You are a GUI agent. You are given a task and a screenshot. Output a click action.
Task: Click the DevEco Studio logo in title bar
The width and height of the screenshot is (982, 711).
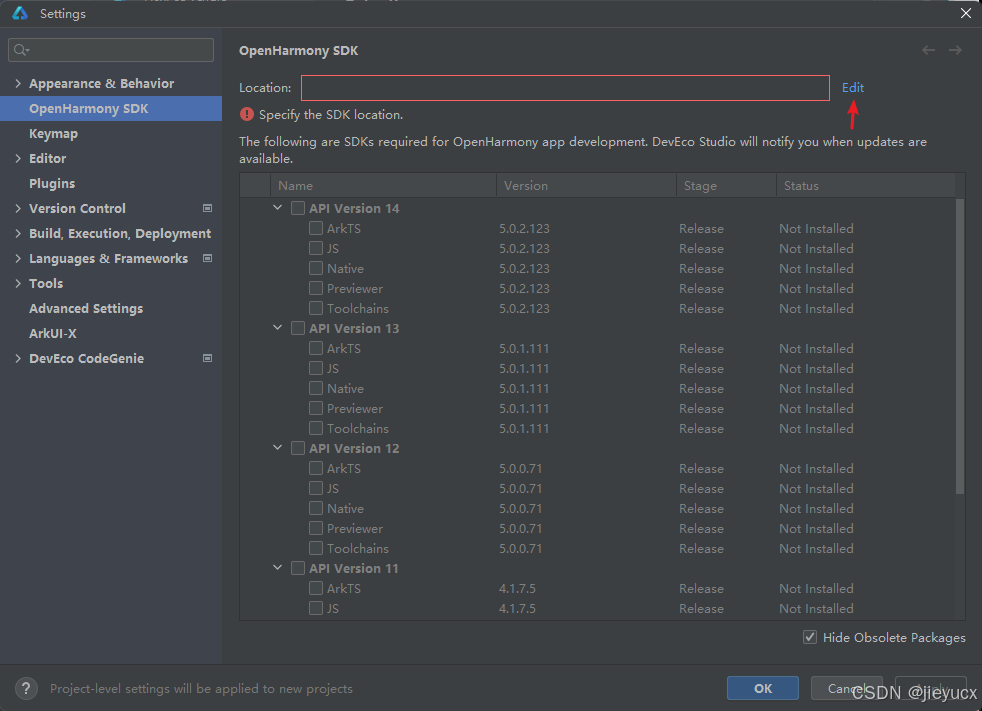[20, 13]
